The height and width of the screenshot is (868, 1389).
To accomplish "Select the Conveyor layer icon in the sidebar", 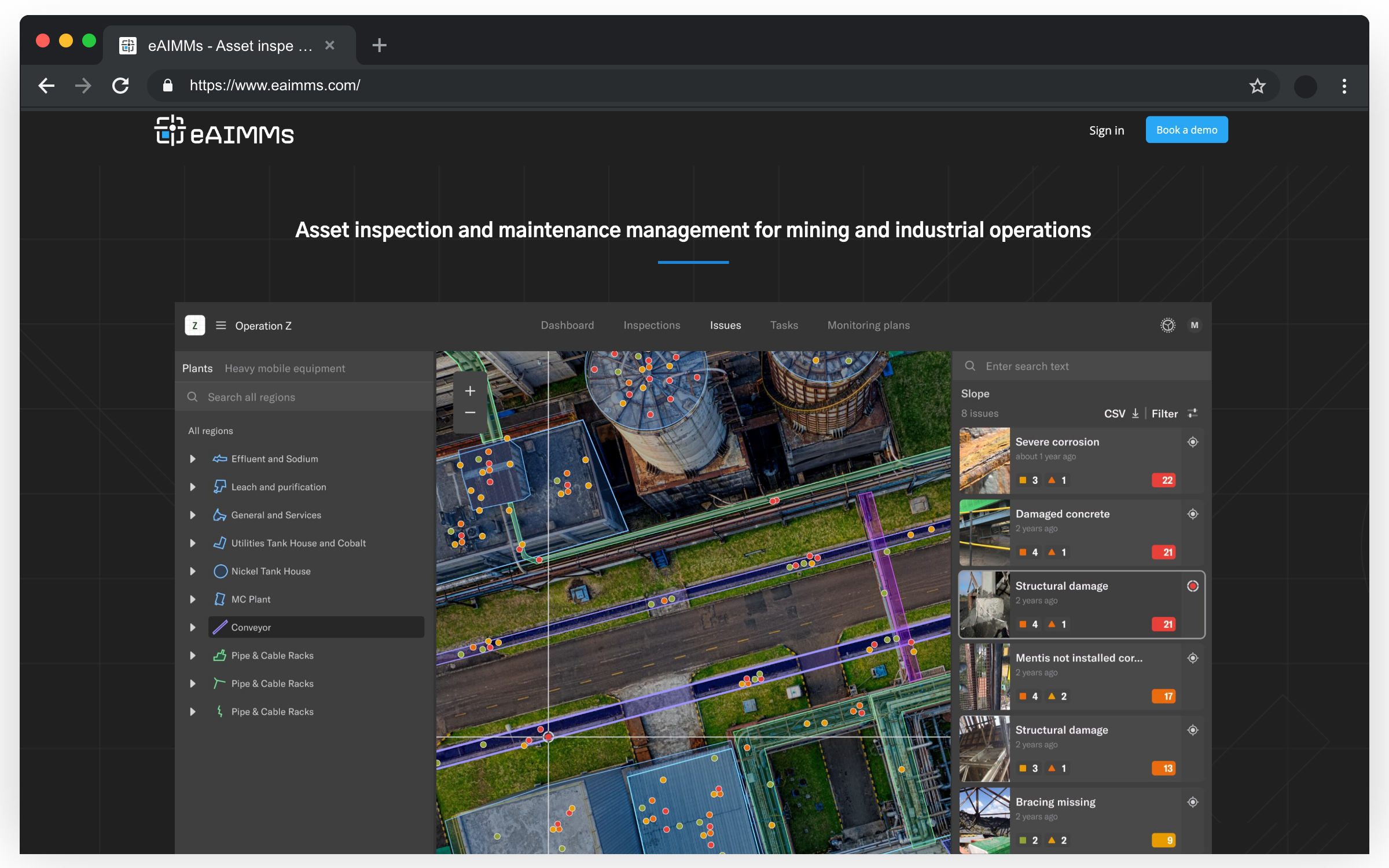I will pos(219,627).
